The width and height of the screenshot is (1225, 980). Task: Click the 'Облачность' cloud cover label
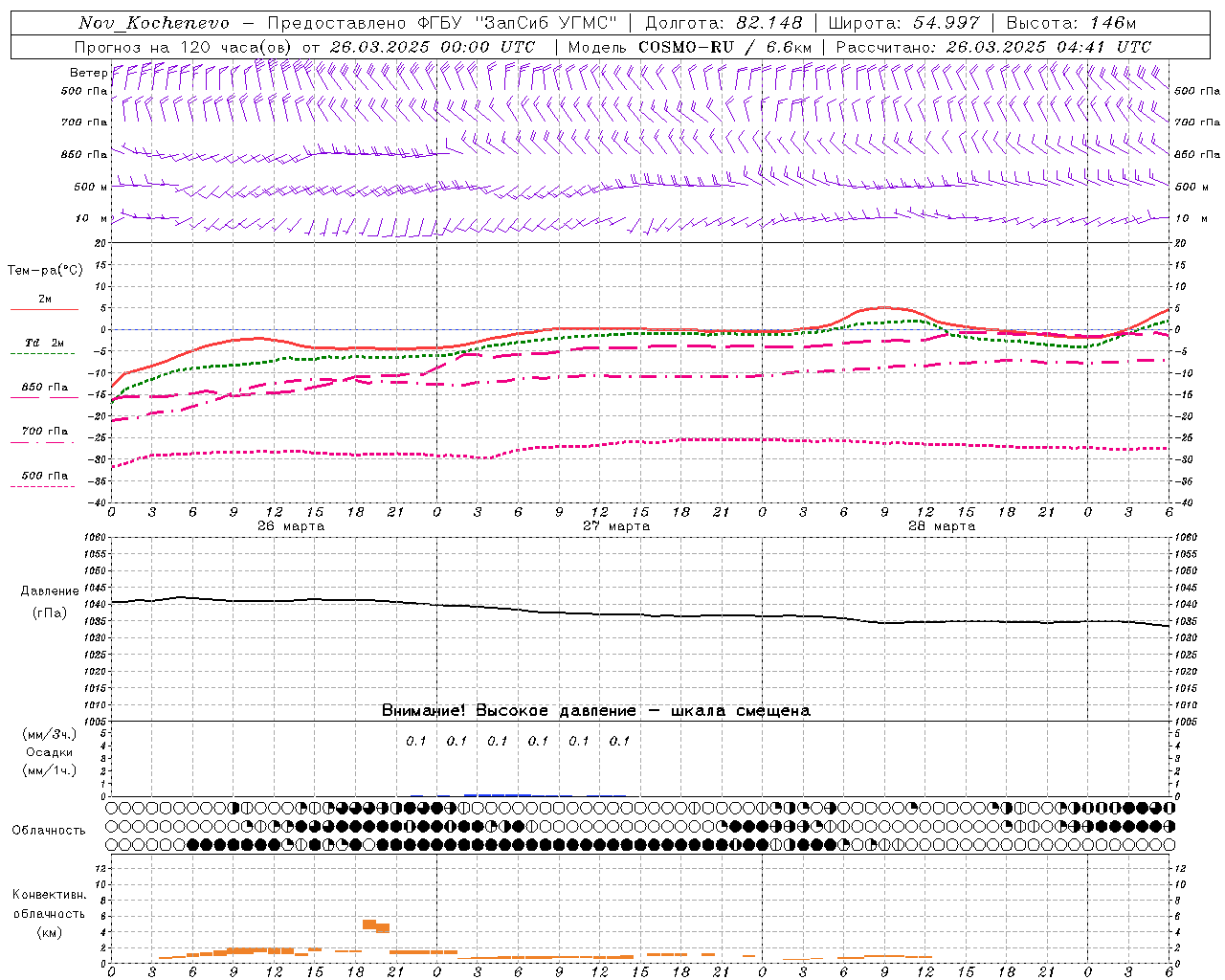click(49, 830)
